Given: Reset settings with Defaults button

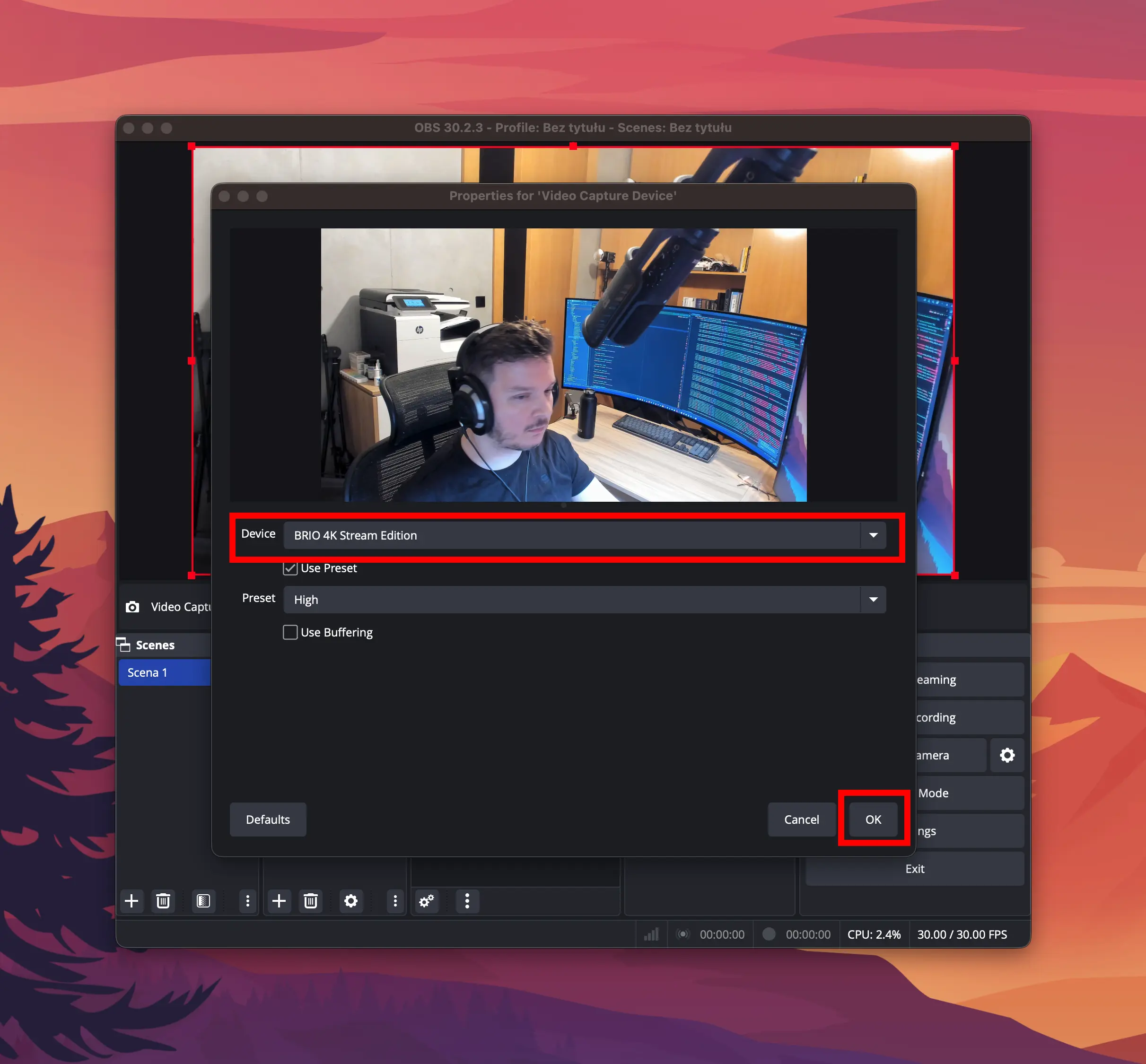Looking at the screenshot, I should pos(268,820).
